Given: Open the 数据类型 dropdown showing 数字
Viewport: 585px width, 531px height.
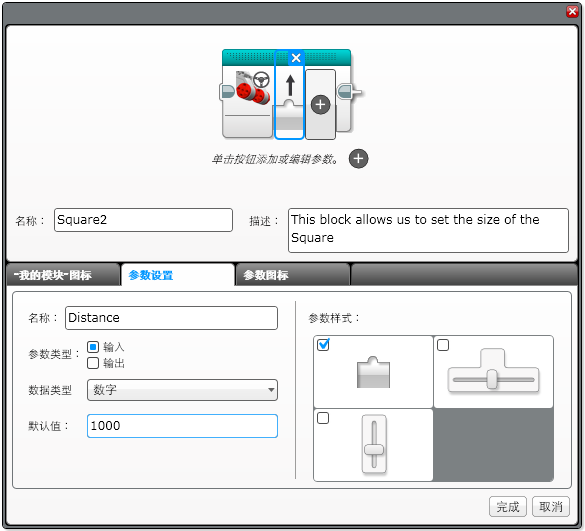Looking at the screenshot, I should (182, 390).
